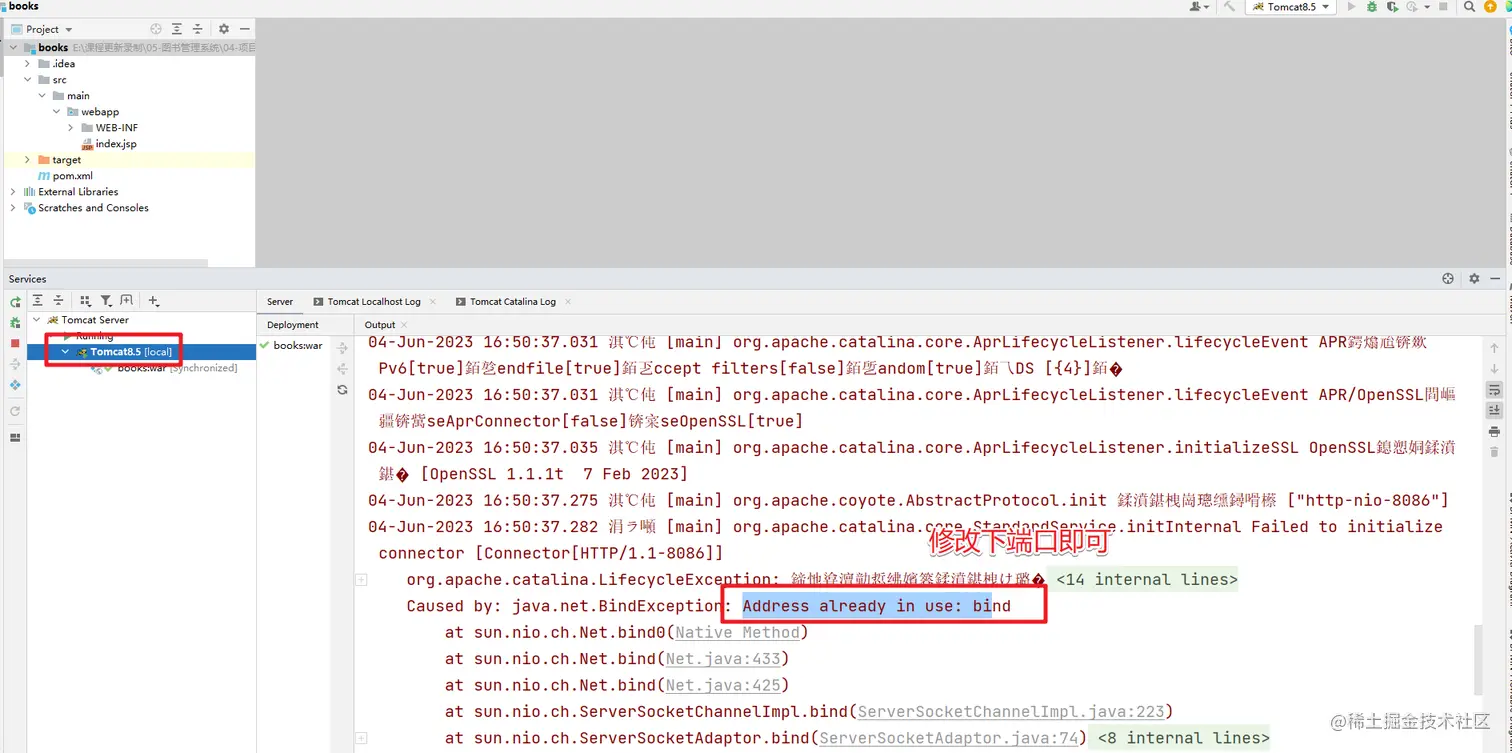
Task: Click the Stop square in top toolbar
Action: click(1443, 7)
